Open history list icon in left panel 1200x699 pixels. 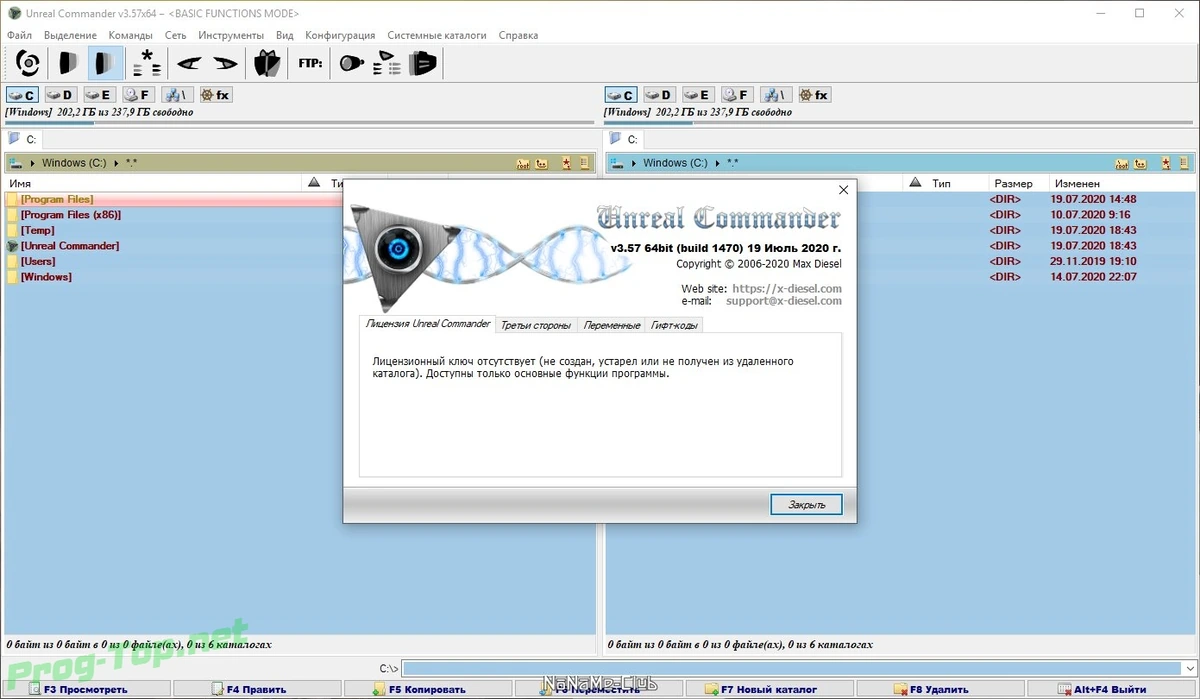pyautogui.click(x=585, y=163)
